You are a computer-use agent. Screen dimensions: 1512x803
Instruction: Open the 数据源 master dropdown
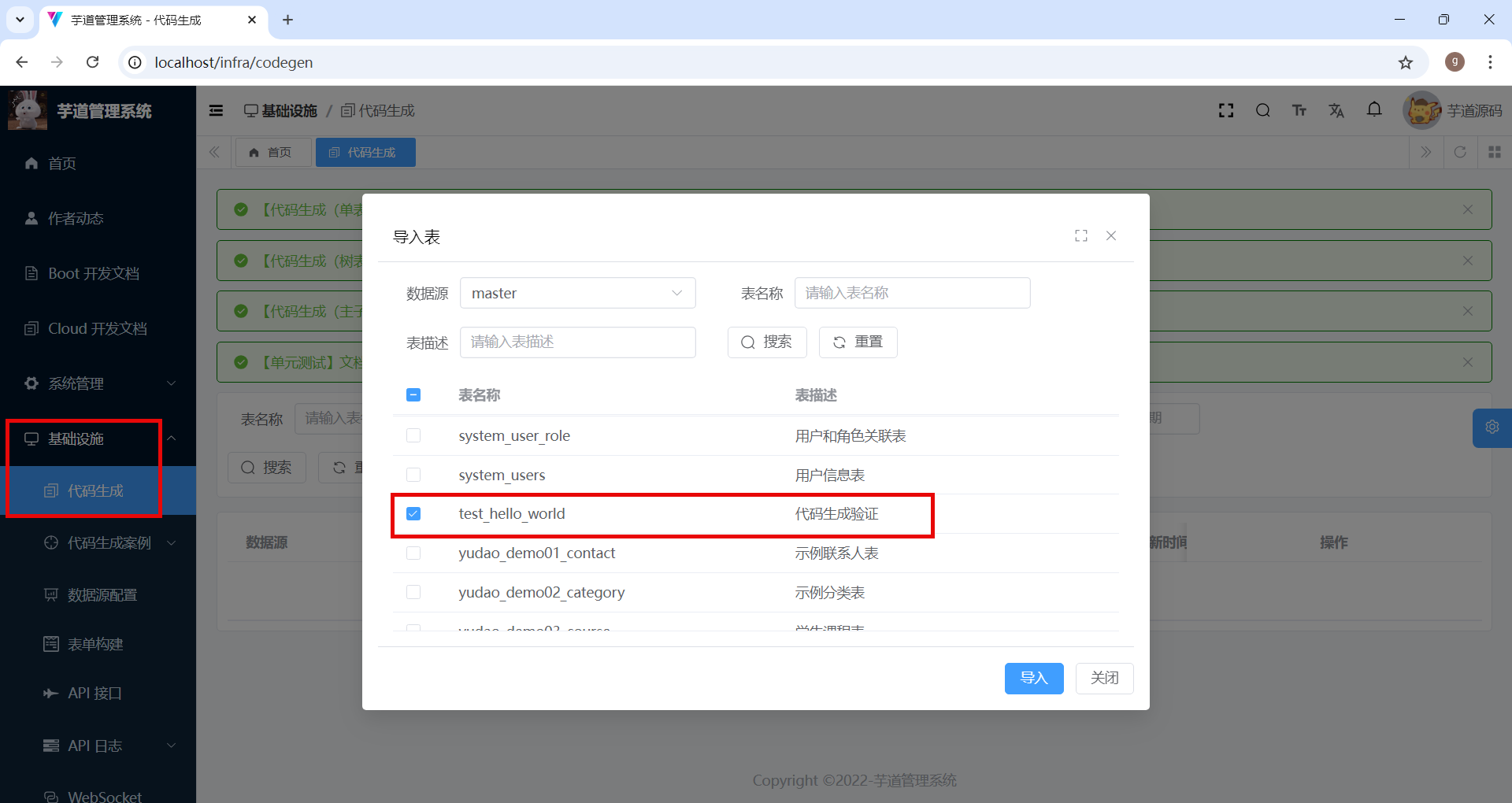coord(577,293)
